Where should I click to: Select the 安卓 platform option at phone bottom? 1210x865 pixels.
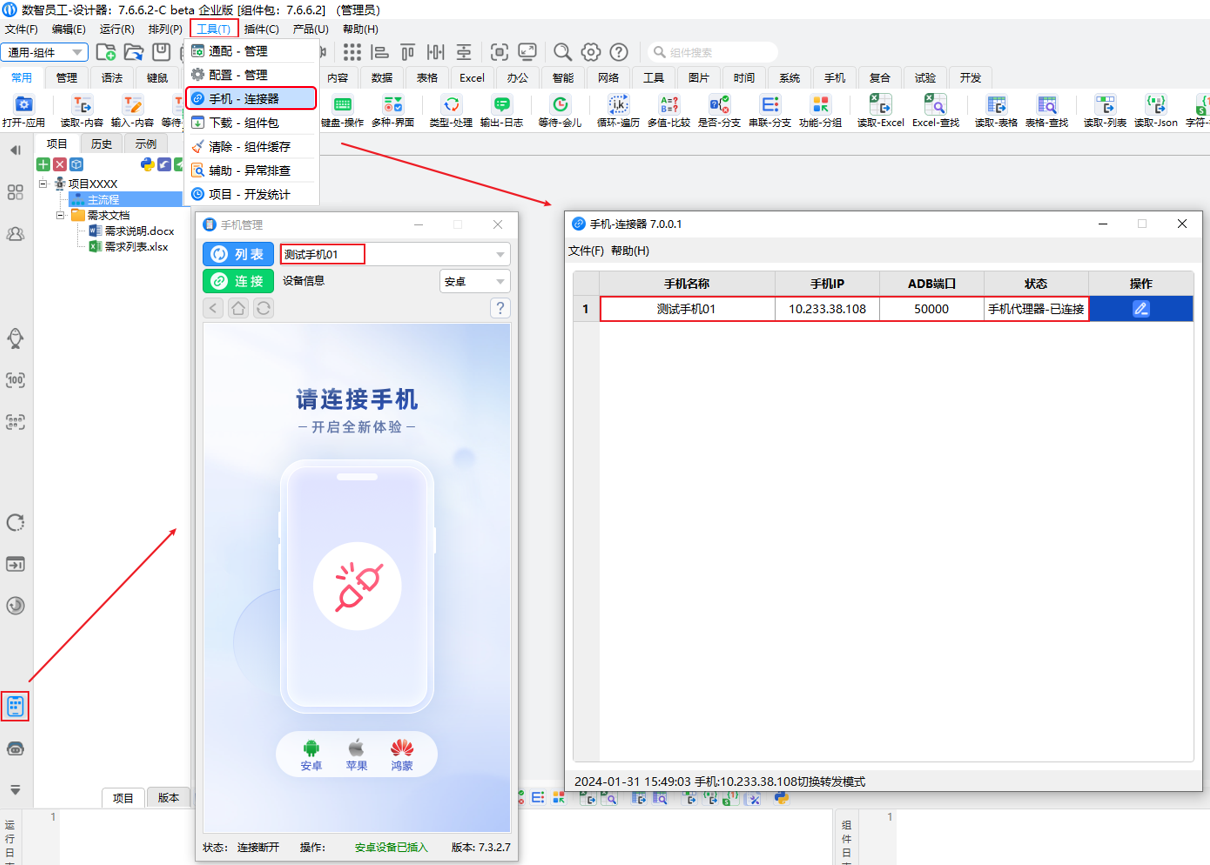pos(311,755)
